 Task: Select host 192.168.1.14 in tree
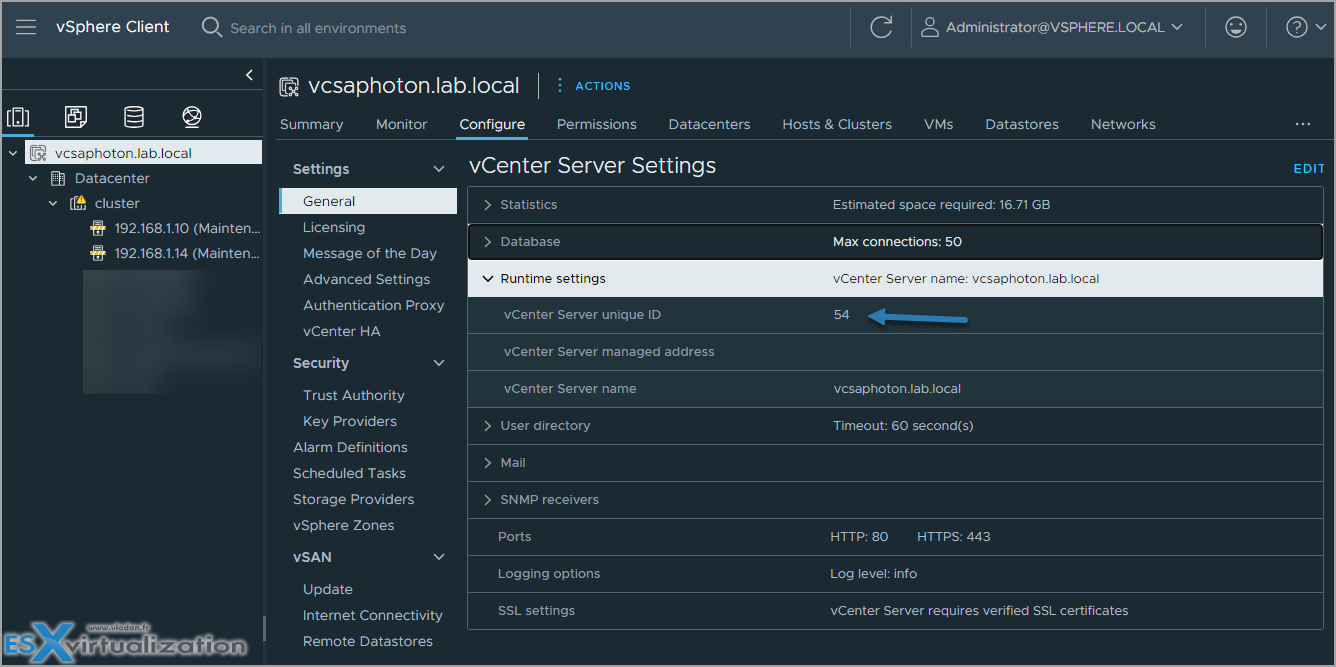pyautogui.click(x=187, y=253)
